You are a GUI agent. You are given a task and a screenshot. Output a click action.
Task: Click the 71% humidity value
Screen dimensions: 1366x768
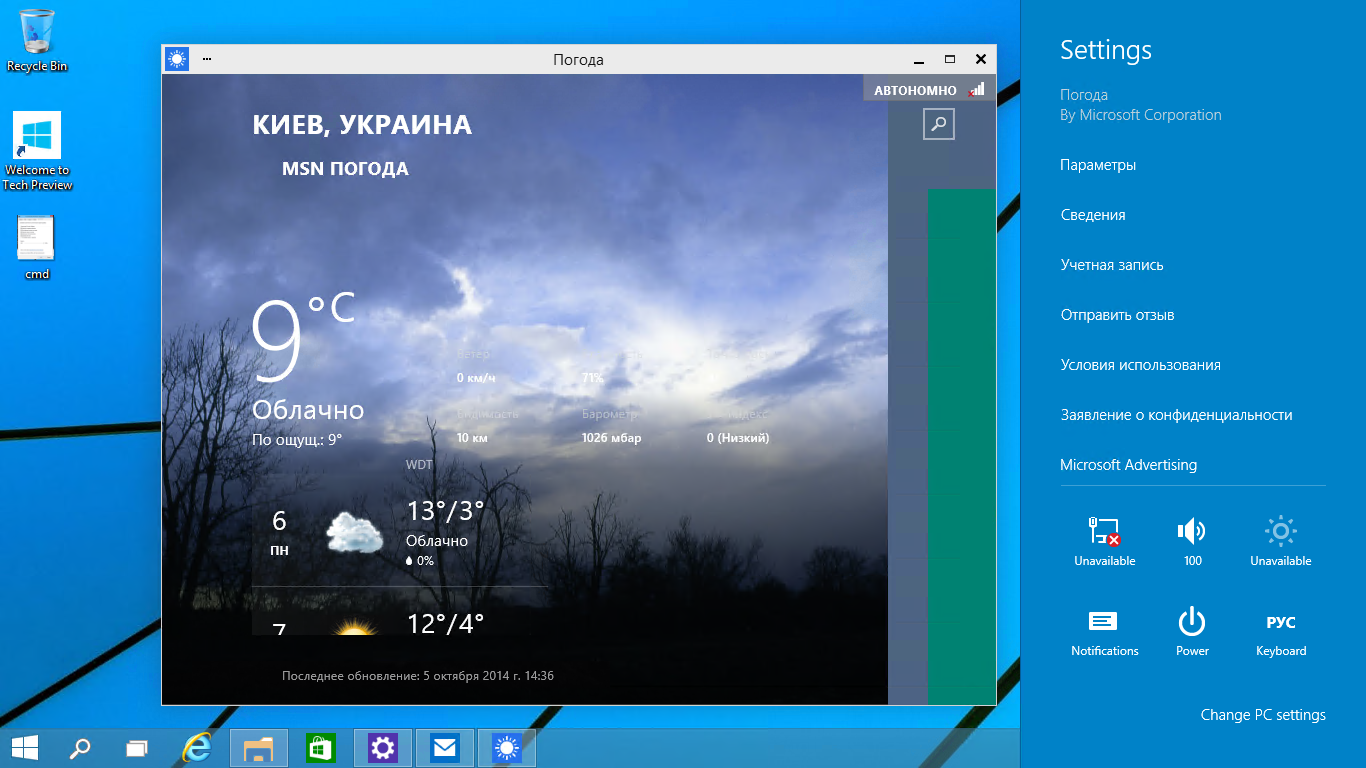coord(593,378)
